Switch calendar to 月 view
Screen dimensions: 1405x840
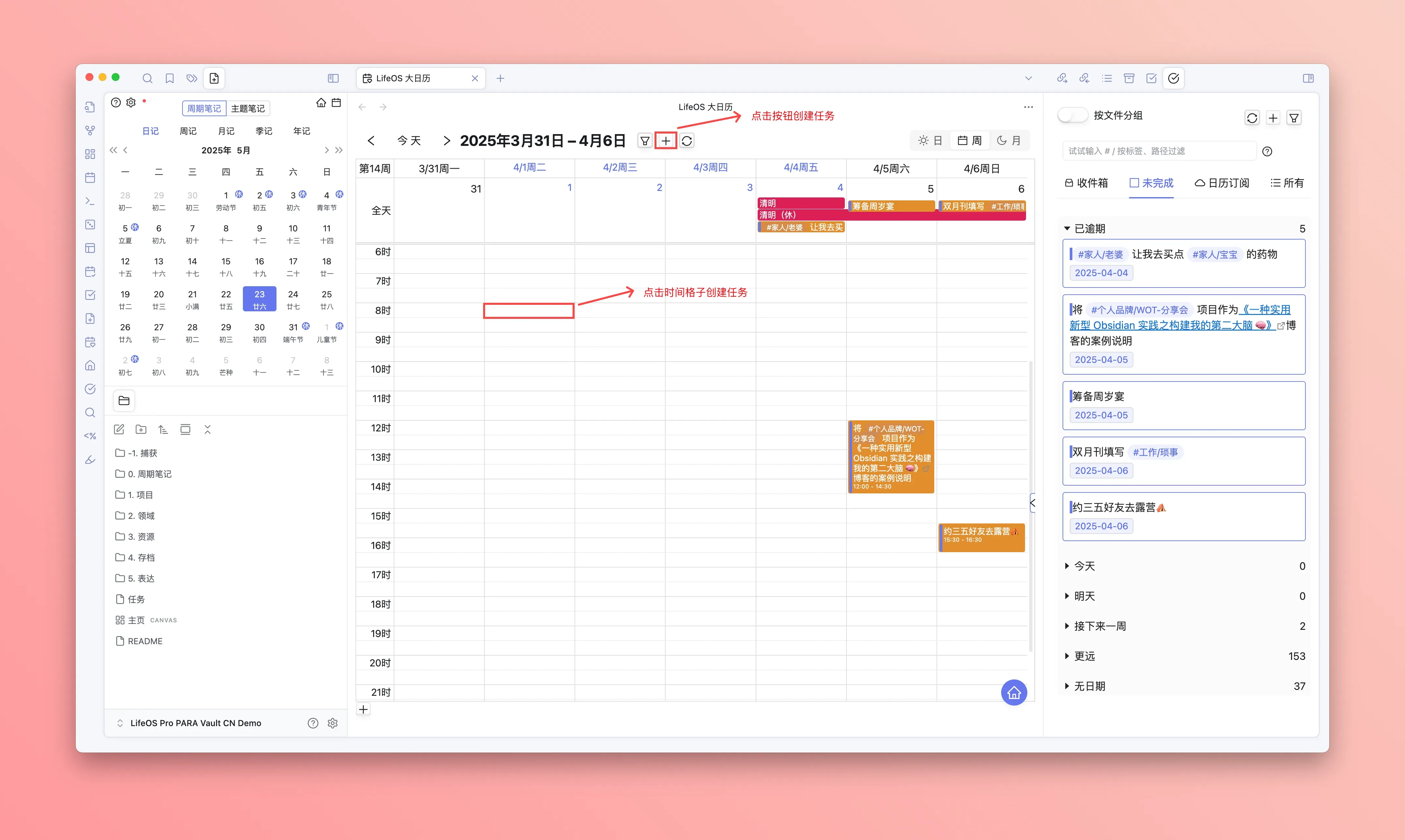[x=1009, y=140]
